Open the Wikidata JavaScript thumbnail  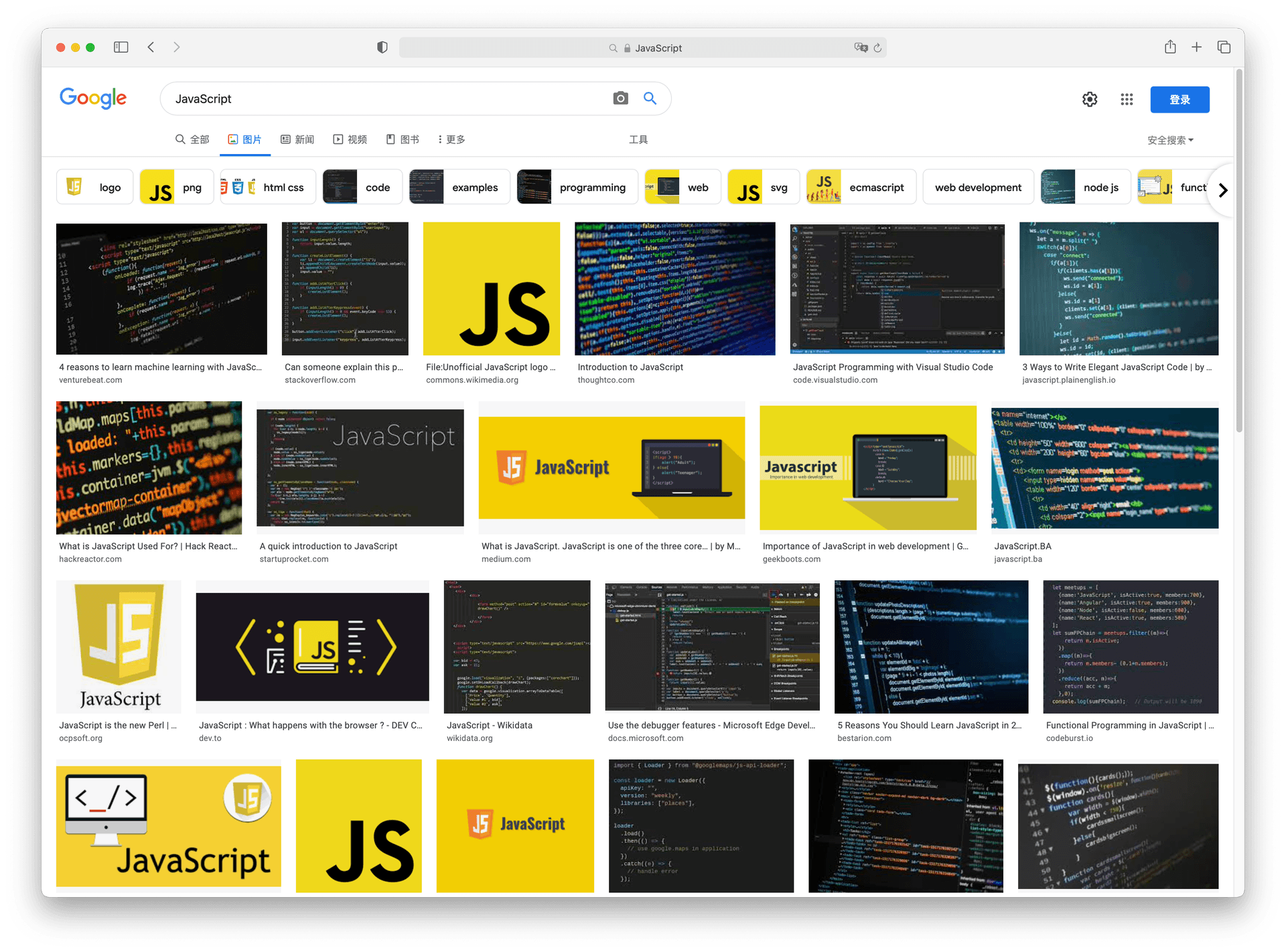click(x=517, y=647)
